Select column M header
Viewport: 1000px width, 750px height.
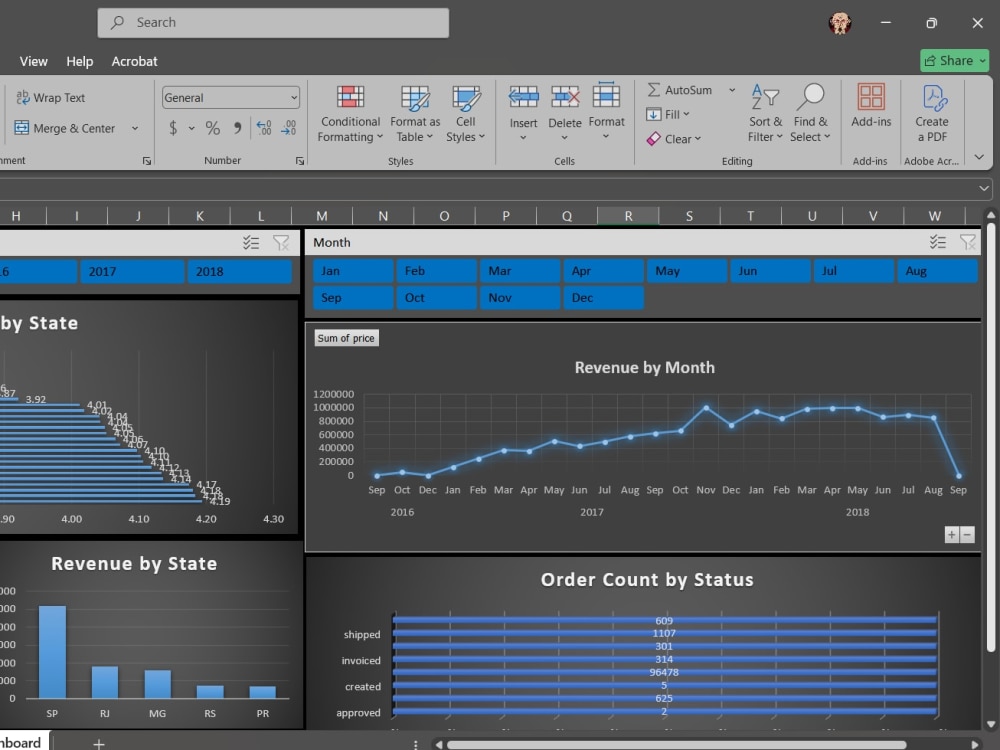(322, 216)
